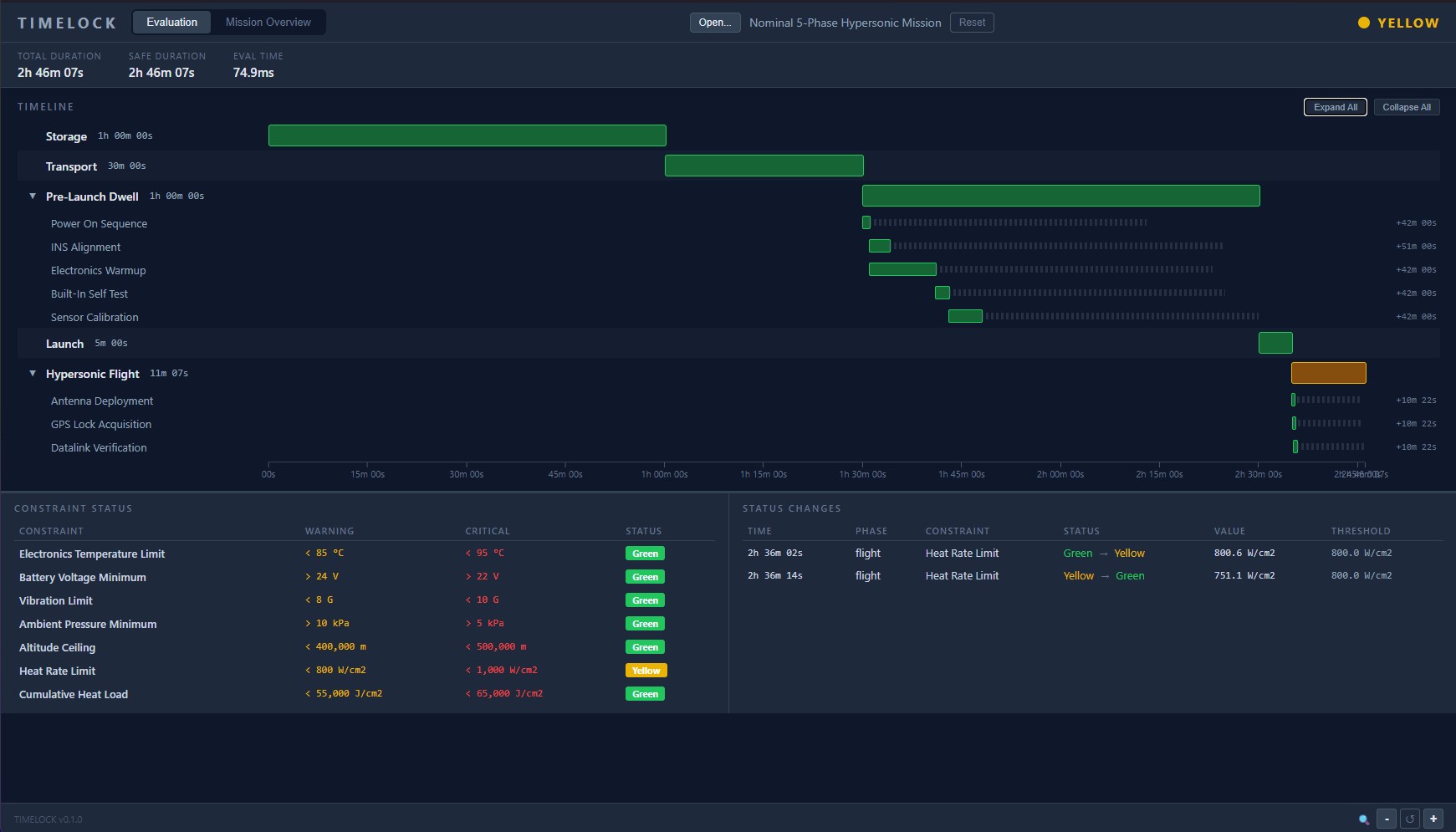1456x832 pixels.
Task: Open the Mission Overview tab
Action: (268, 23)
